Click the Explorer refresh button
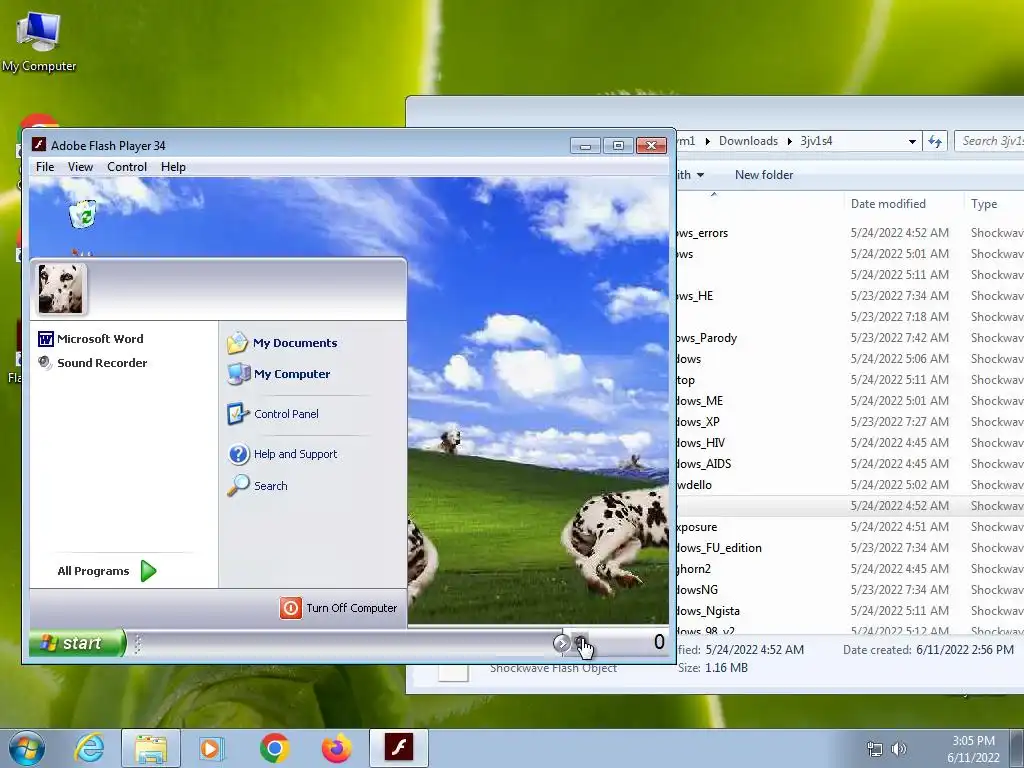 click(x=935, y=142)
